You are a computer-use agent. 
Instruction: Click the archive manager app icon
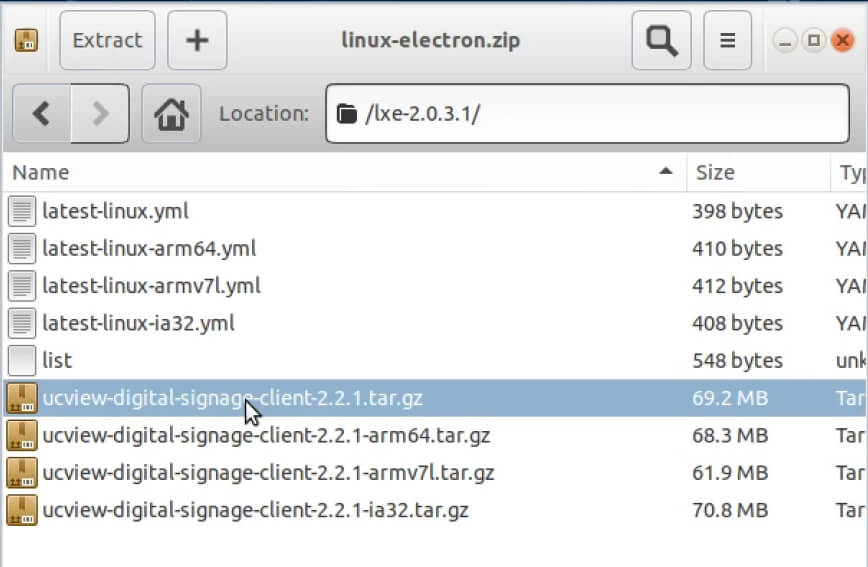pos(26,40)
